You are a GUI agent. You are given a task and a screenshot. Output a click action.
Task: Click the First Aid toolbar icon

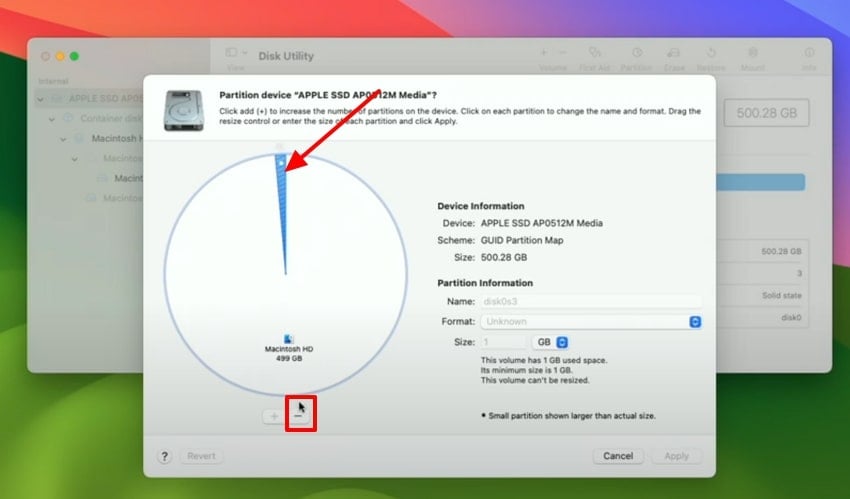tap(595, 53)
